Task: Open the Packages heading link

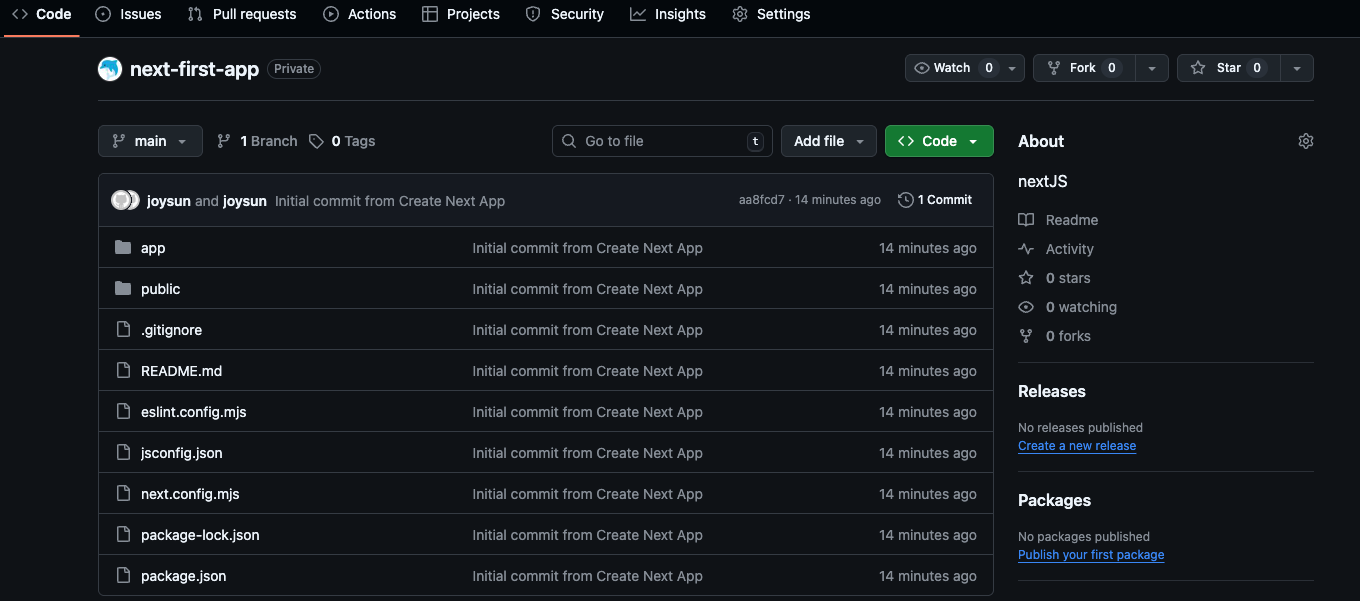Action: [x=1054, y=500]
